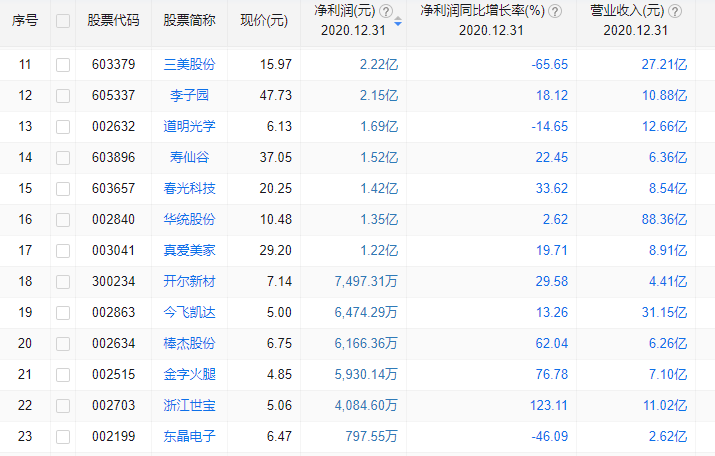Click the 序号 column header
The width and height of the screenshot is (715, 456).
(x=25, y=21)
